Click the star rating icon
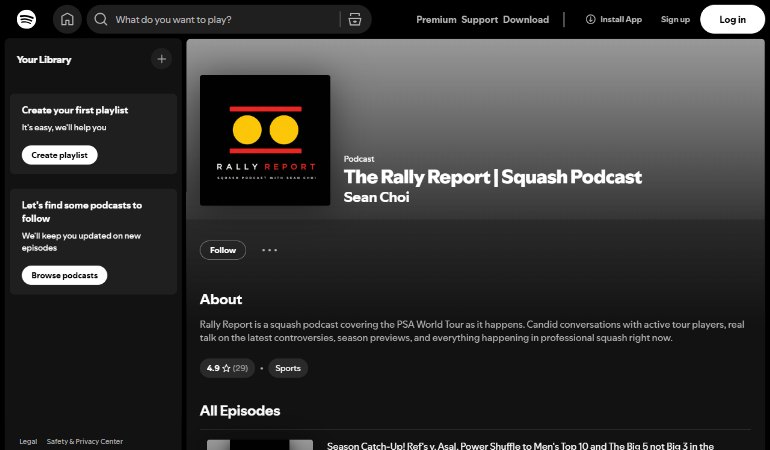Image resolution: width=770 pixels, height=450 pixels. (226, 368)
